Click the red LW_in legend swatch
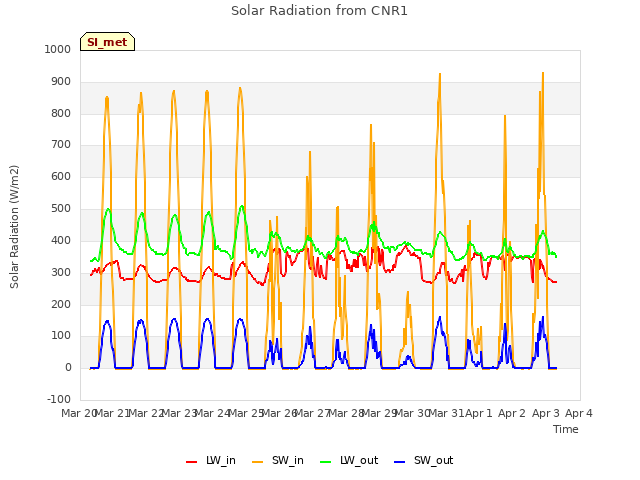640x480 pixels. 191,462
